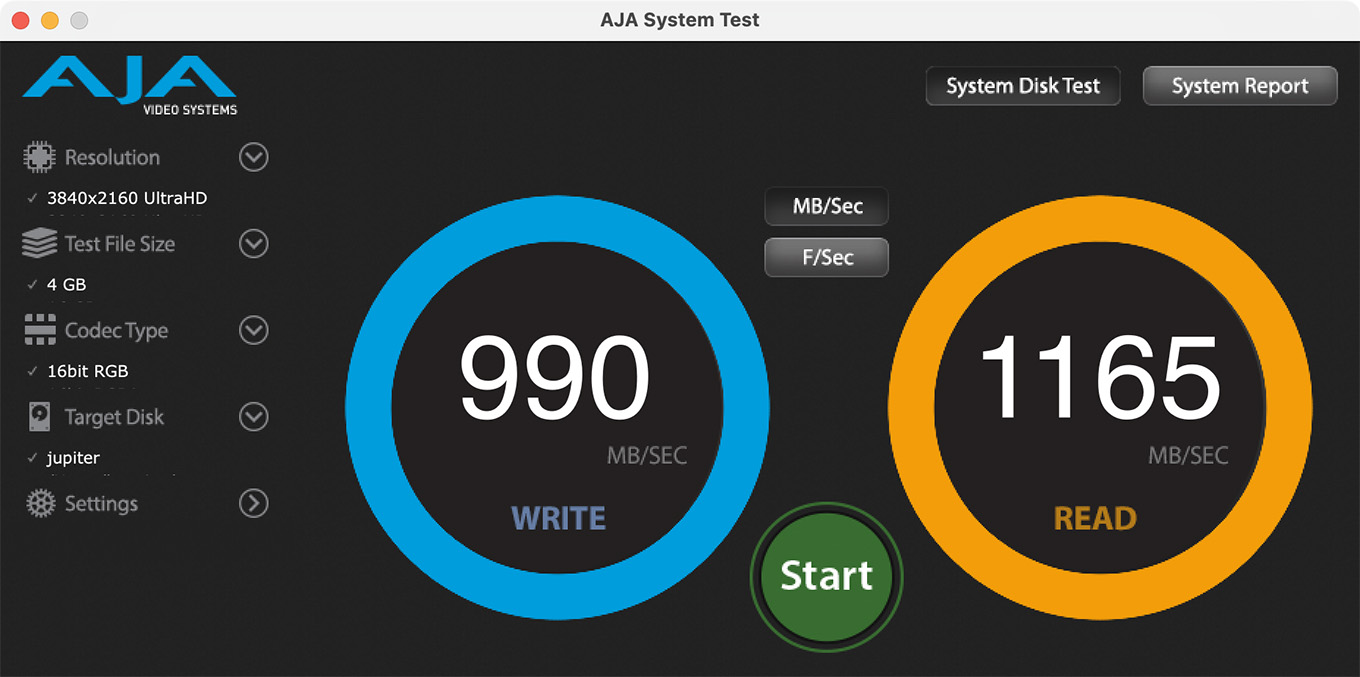The width and height of the screenshot is (1360, 677).
Task: Select the 3840x2160 UltraHD resolution option
Action: click(126, 198)
